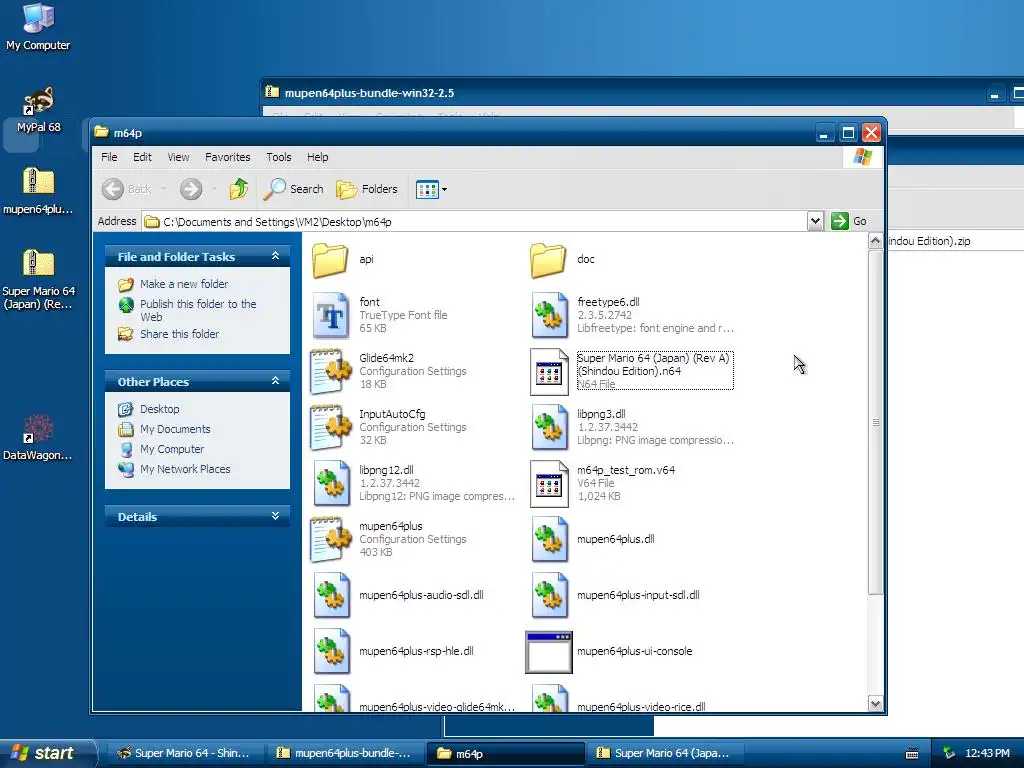Open the api folder icon
The width and height of the screenshot is (1024, 768).
tap(330, 260)
